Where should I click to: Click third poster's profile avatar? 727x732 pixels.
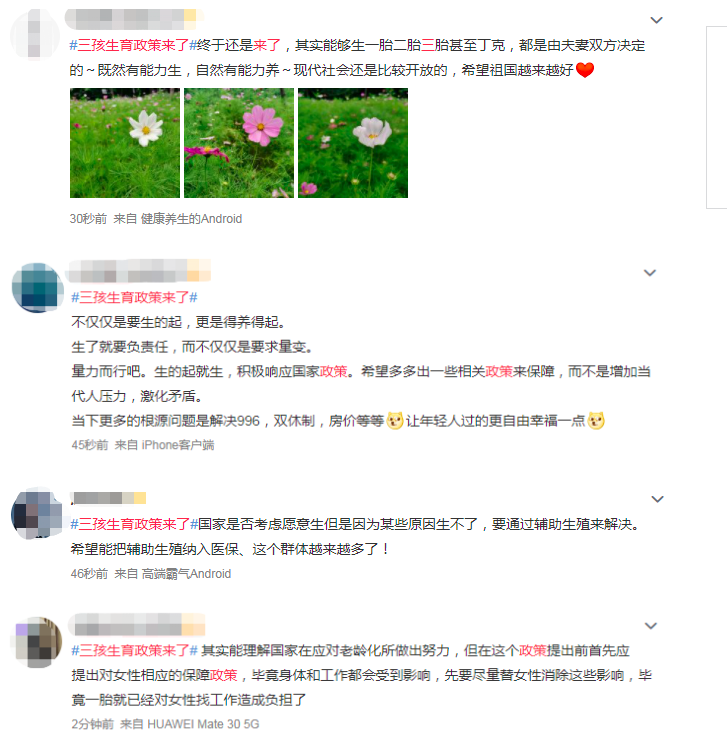point(37,514)
